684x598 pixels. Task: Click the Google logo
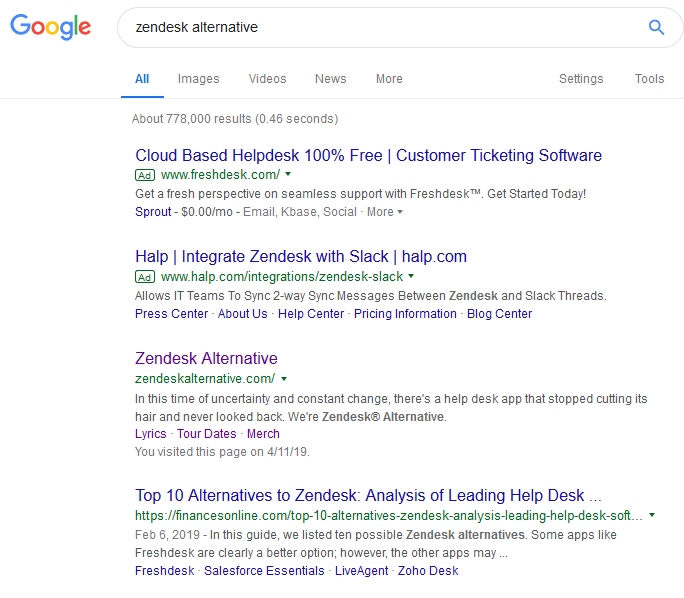coord(50,28)
